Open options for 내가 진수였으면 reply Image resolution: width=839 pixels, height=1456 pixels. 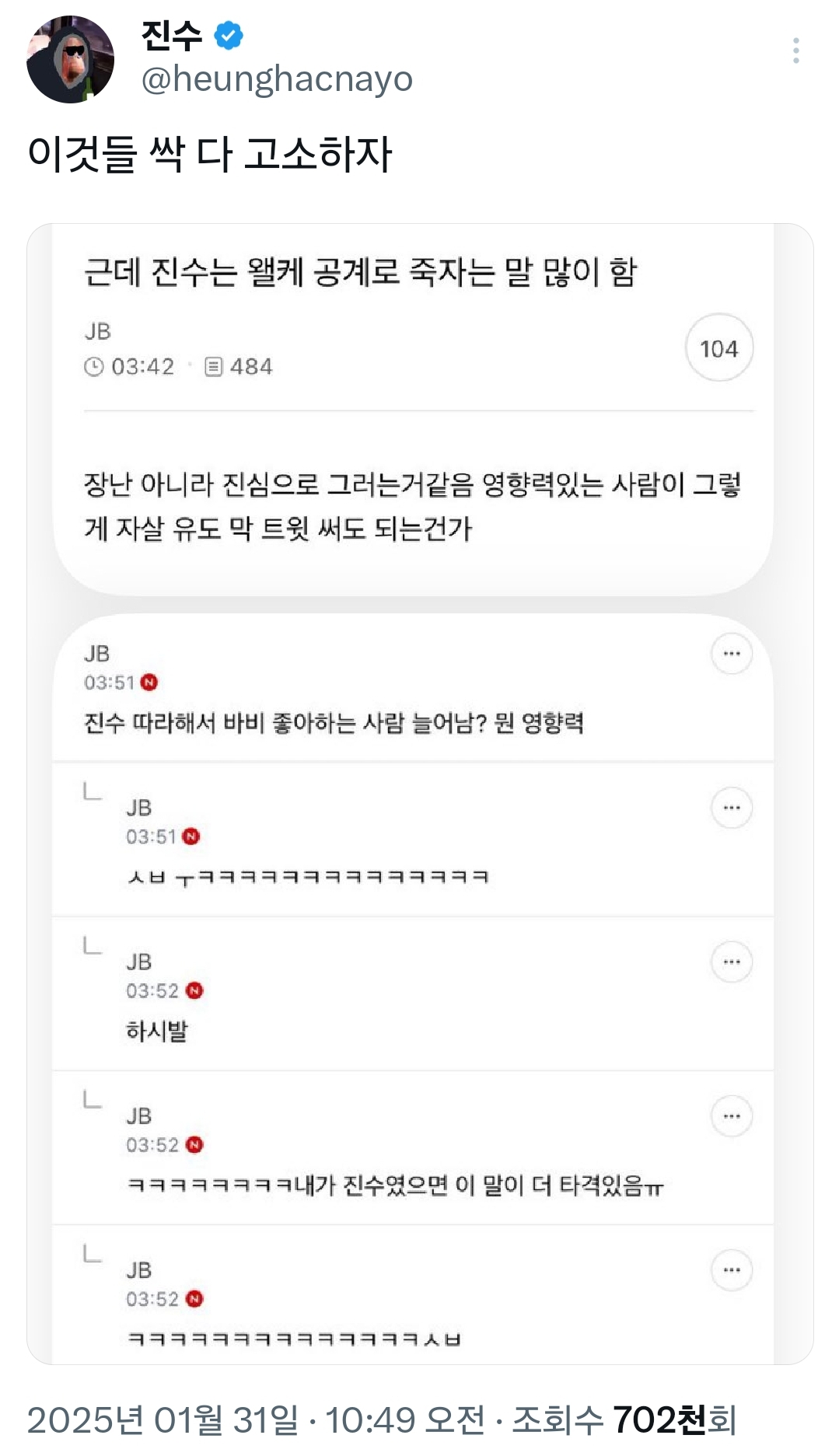click(x=731, y=1116)
